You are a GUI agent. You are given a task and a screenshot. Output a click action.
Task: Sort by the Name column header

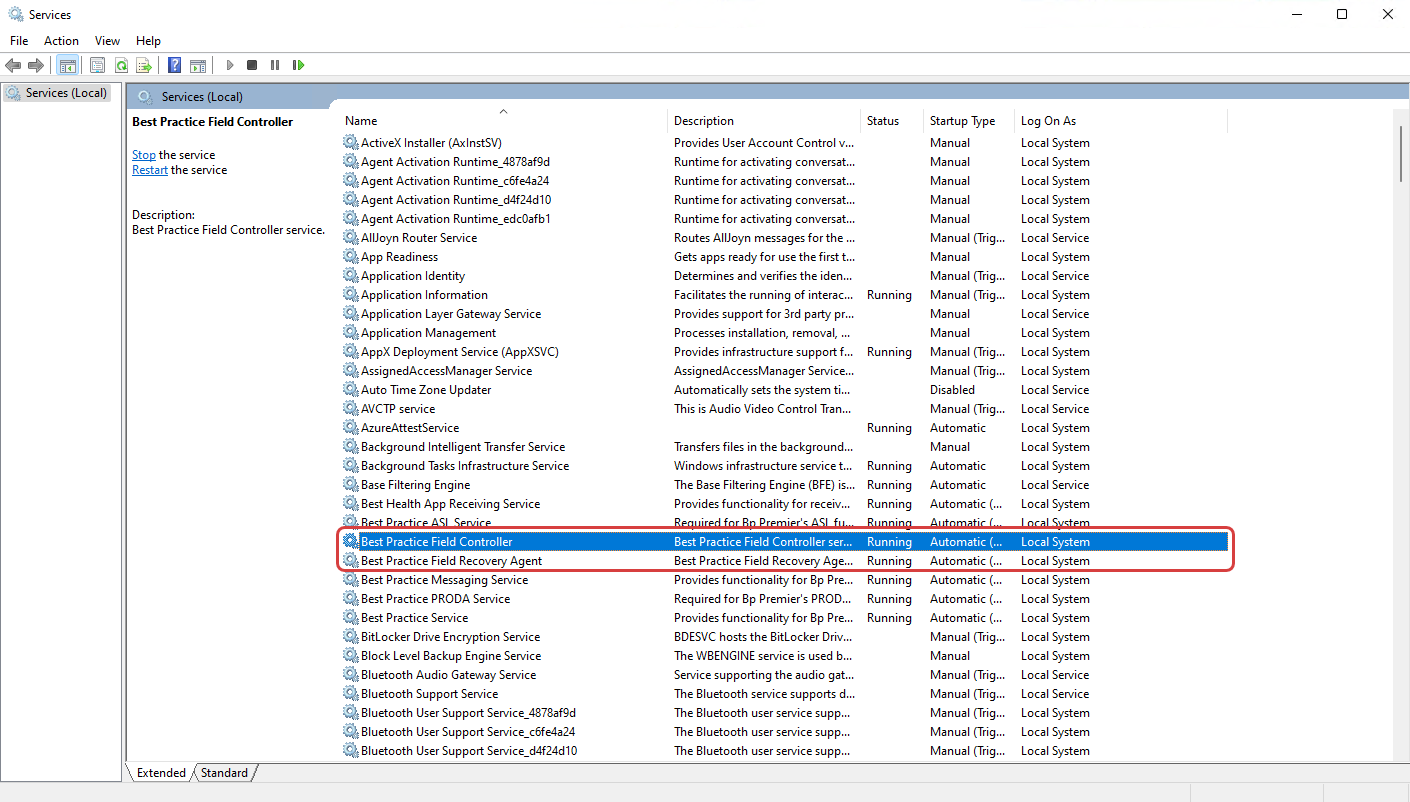[x=503, y=121]
